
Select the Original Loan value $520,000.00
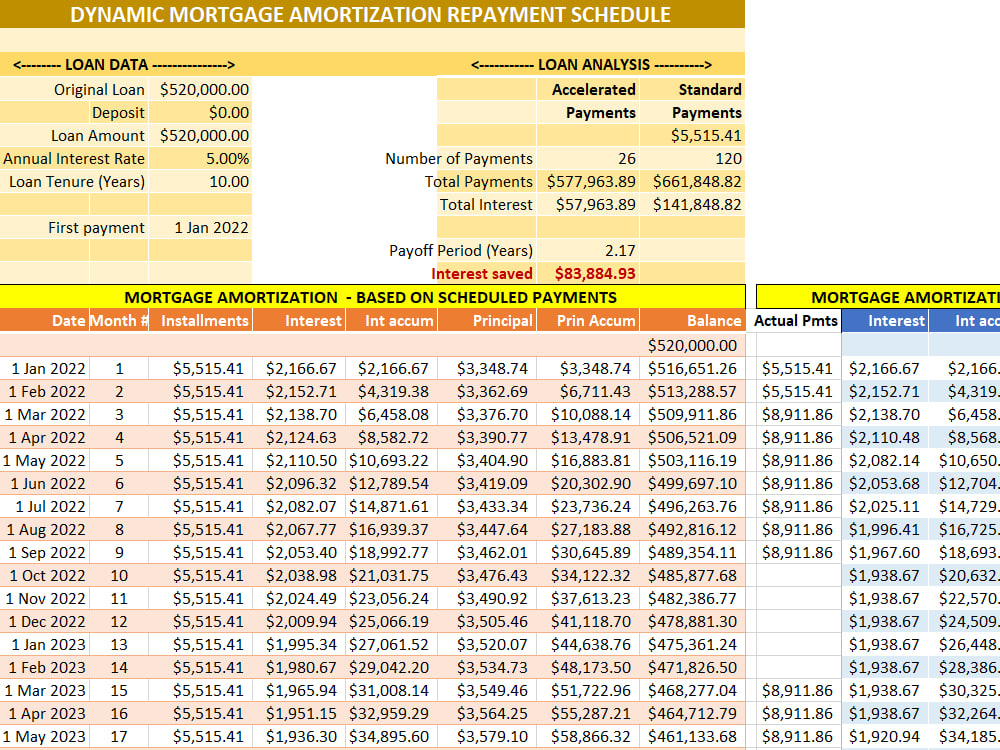[200, 89]
